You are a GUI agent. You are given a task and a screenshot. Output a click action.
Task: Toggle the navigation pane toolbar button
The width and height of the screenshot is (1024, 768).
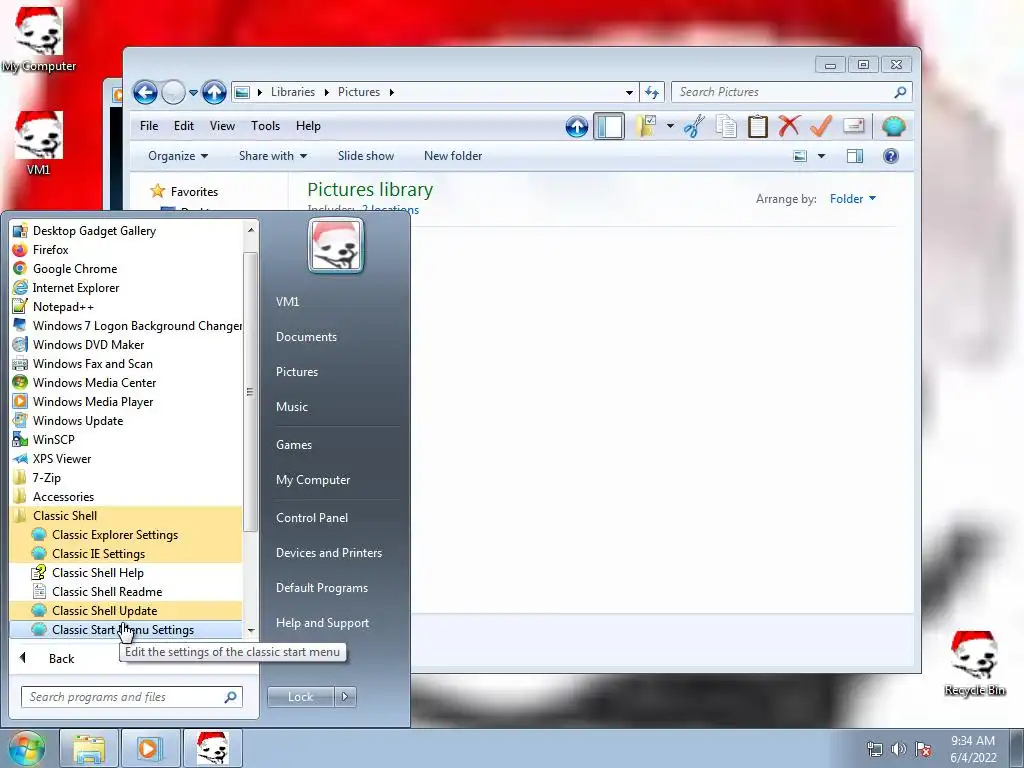click(609, 126)
